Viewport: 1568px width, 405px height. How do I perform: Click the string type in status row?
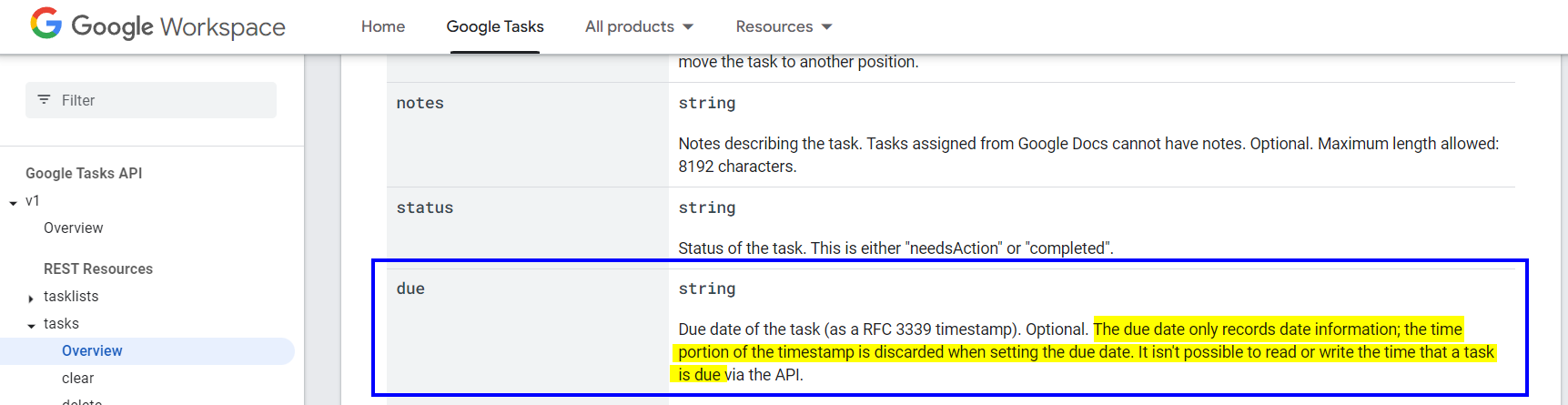pyautogui.click(x=707, y=208)
